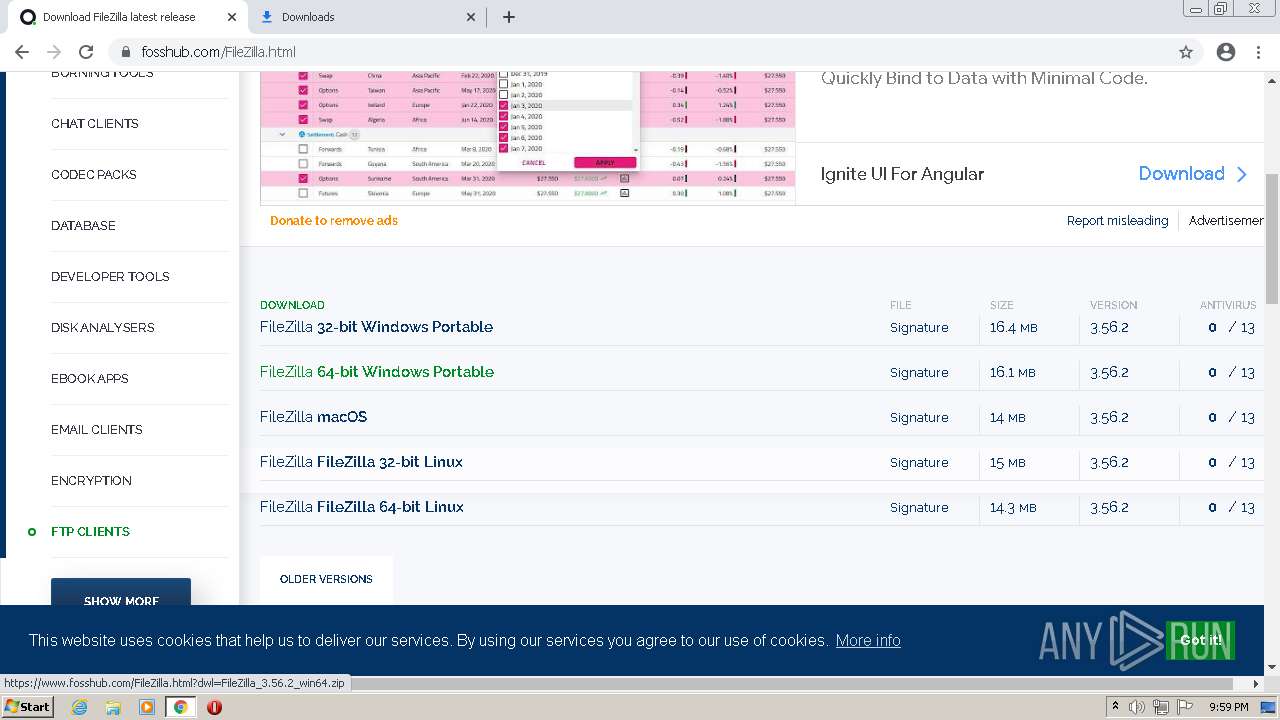Click More info cookie link

868,641
